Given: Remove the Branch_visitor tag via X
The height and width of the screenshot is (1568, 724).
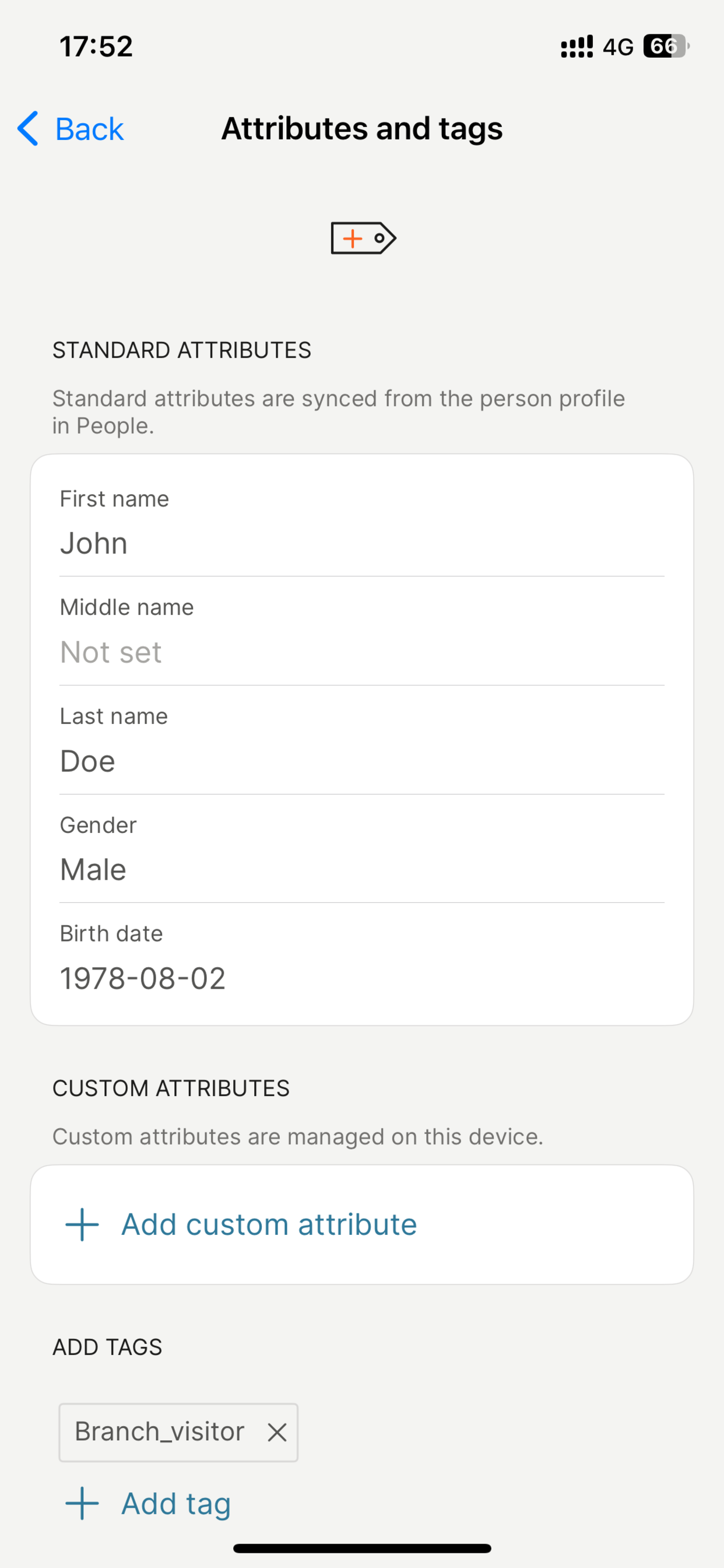Looking at the screenshot, I should (x=277, y=1432).
